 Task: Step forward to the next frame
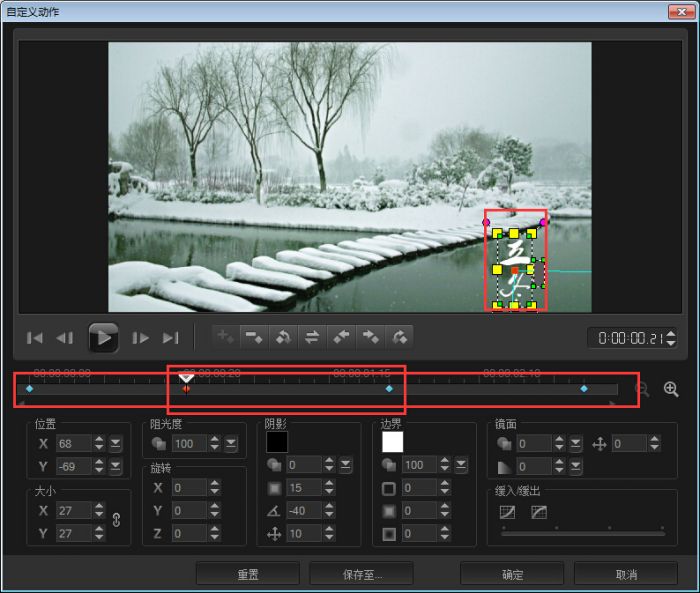[141, 338]
